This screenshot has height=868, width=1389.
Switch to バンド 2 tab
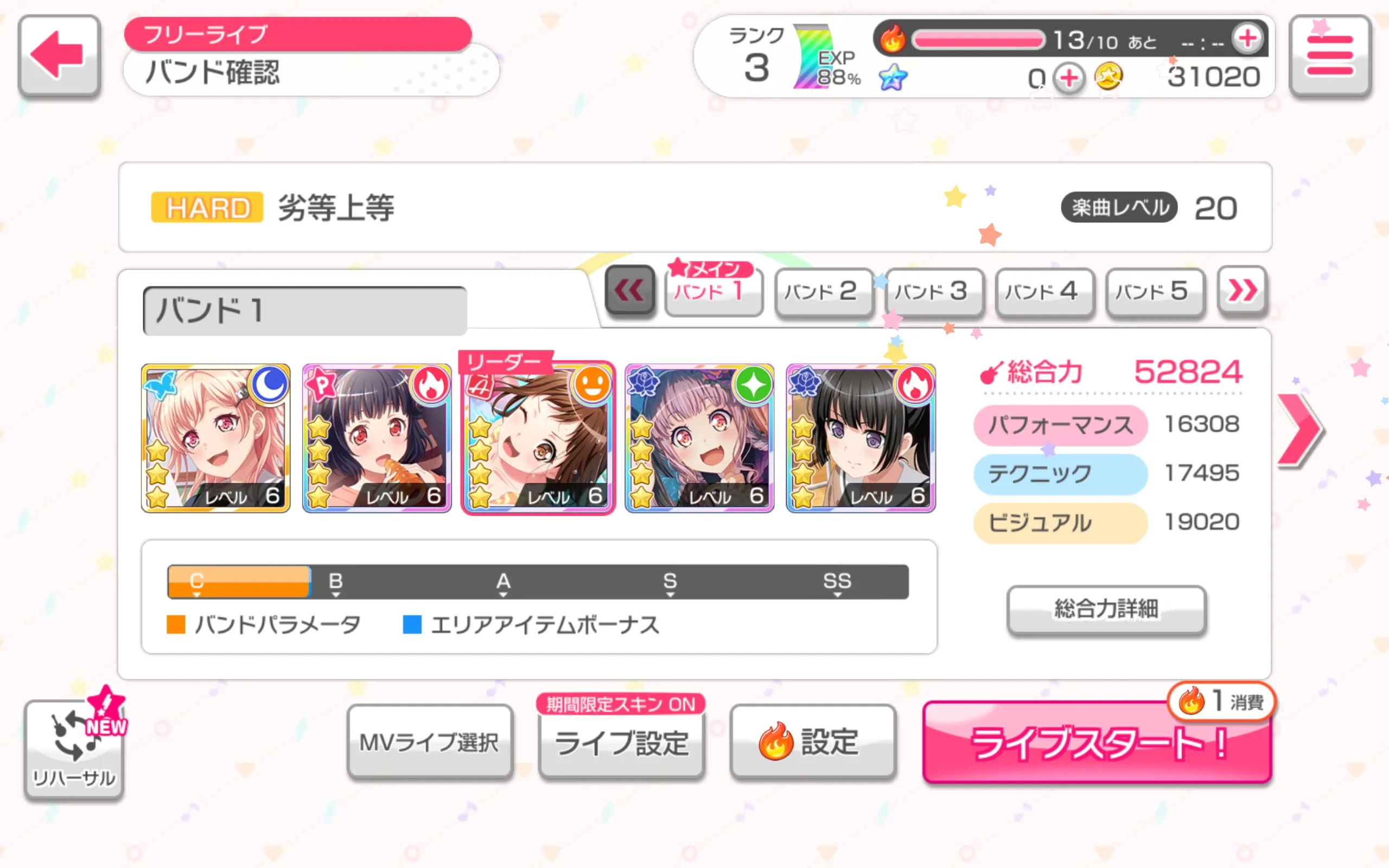tap(824, 292)
